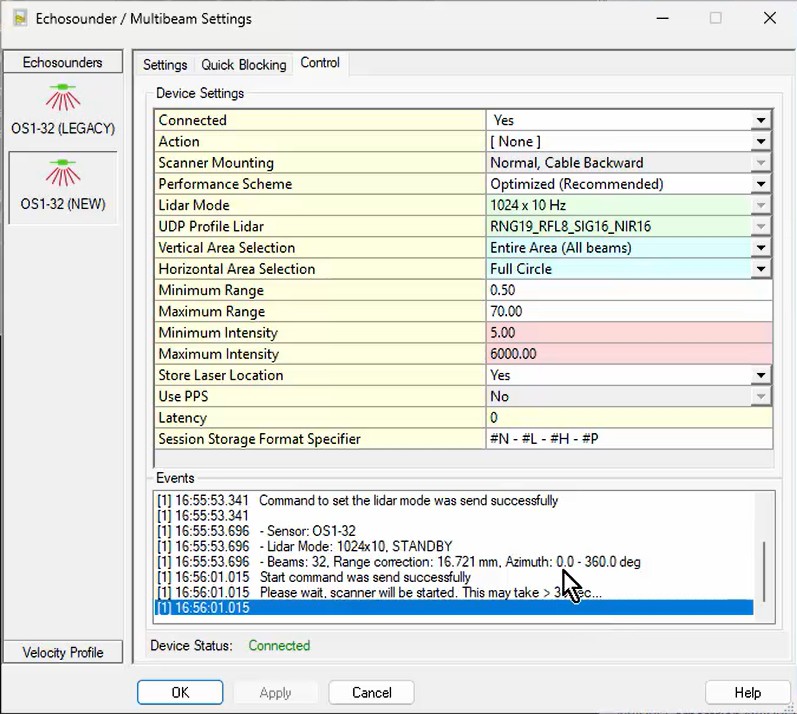This screenshot has width=797, height=714.
Task: Click the 'UDP Profile Lidar' setting label
Action: [x=211, y=227]
